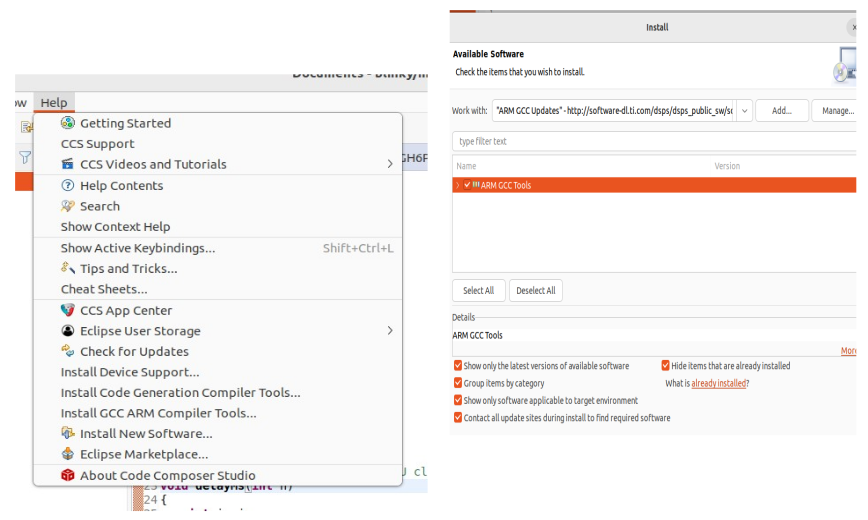
Task: Expand the ARM GCC Tools tree item
Action: 457,185
